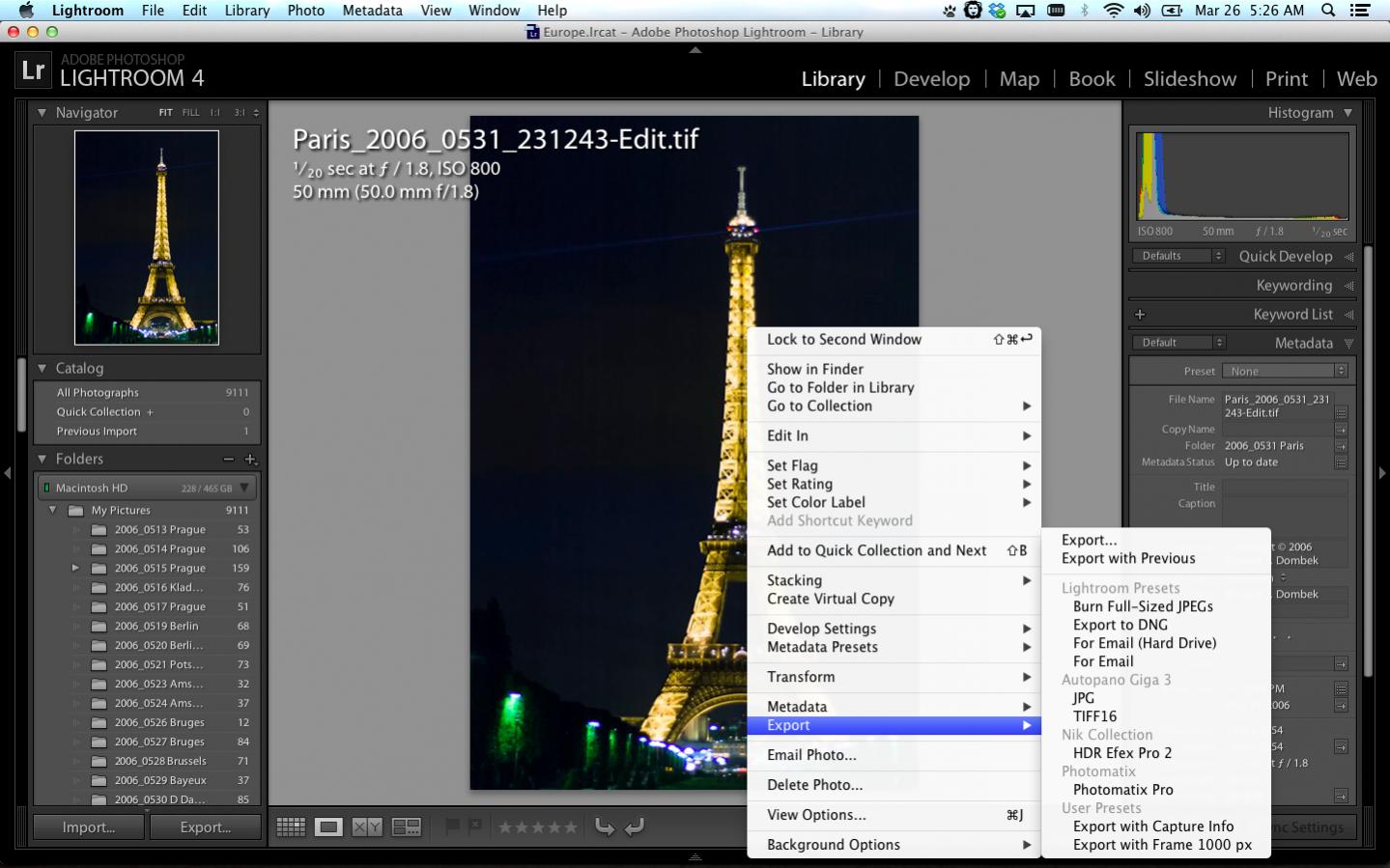This screenshot has height=868, width=1390.
Task: Open Metadata Preset dropdown showing None
Action: (1284, 371)
